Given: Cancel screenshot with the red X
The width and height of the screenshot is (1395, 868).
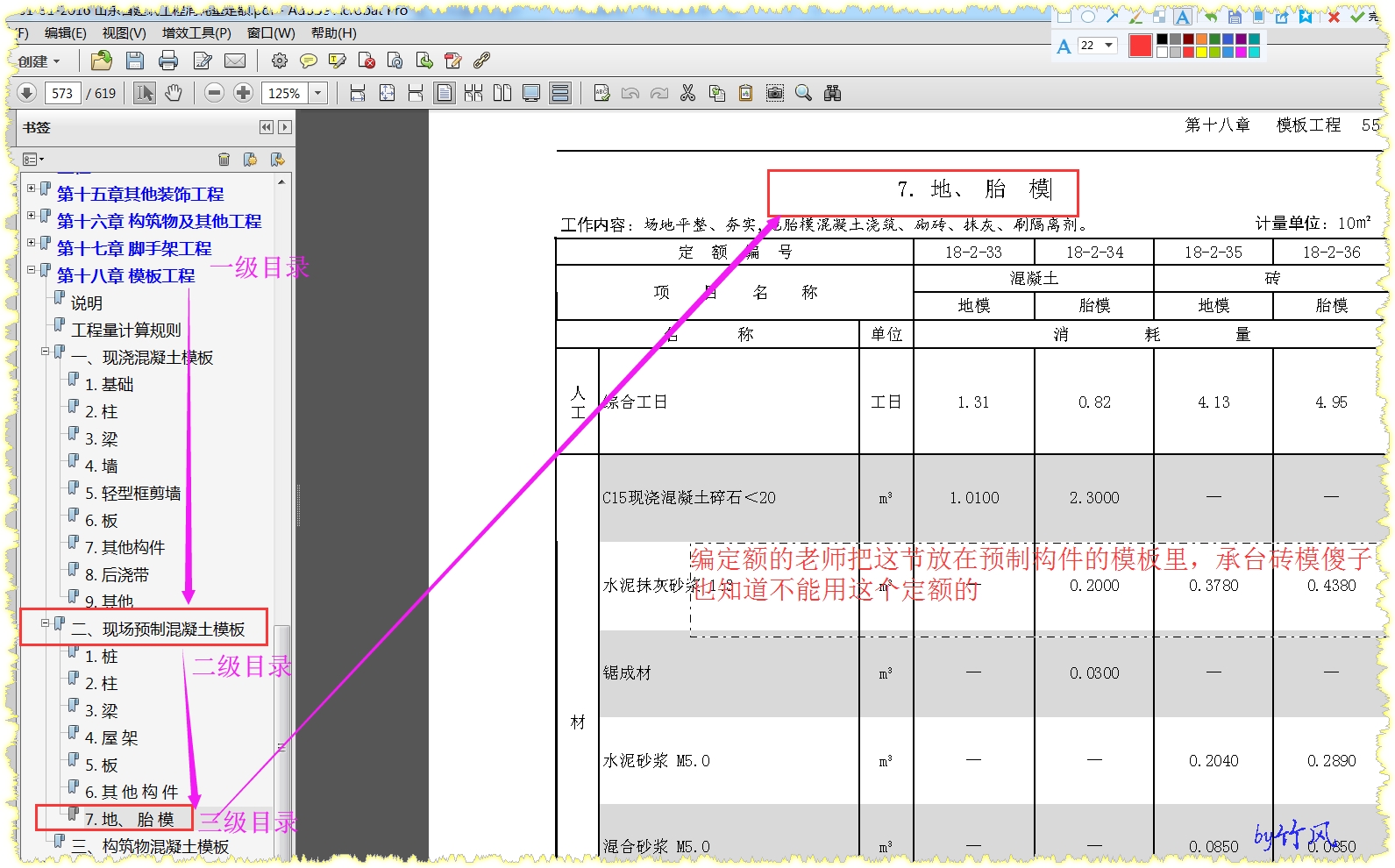Looking at the screenshot, I should coord(1334,17).
